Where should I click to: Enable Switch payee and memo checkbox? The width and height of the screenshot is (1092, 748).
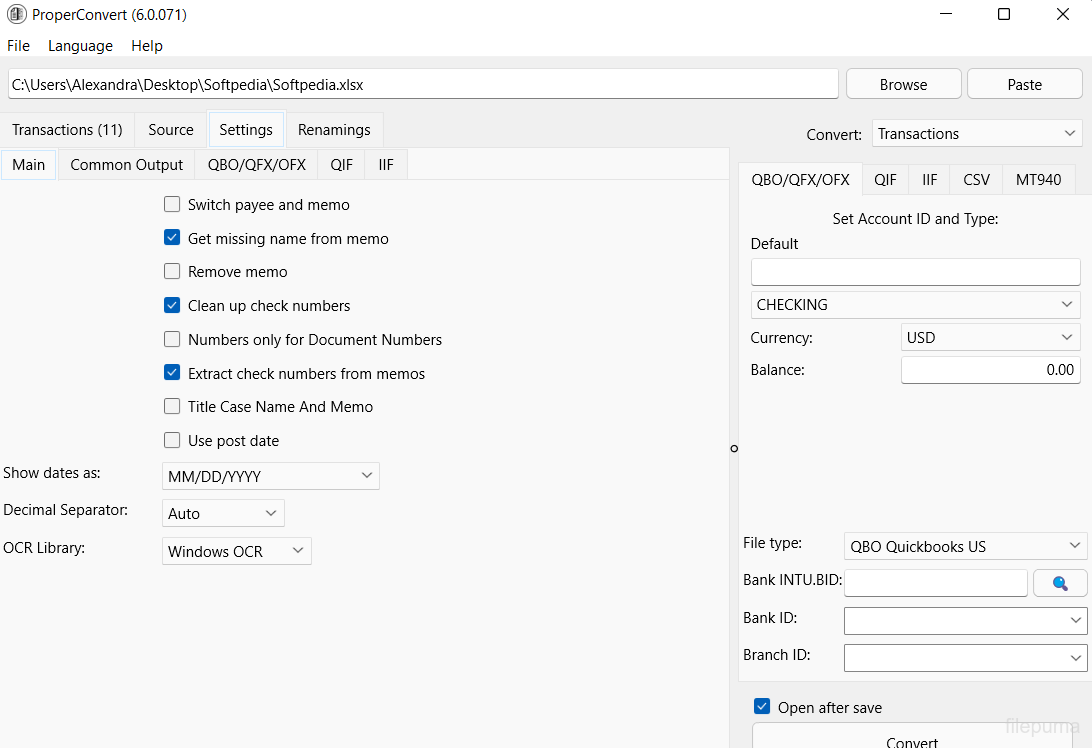[x=172, y=205]
